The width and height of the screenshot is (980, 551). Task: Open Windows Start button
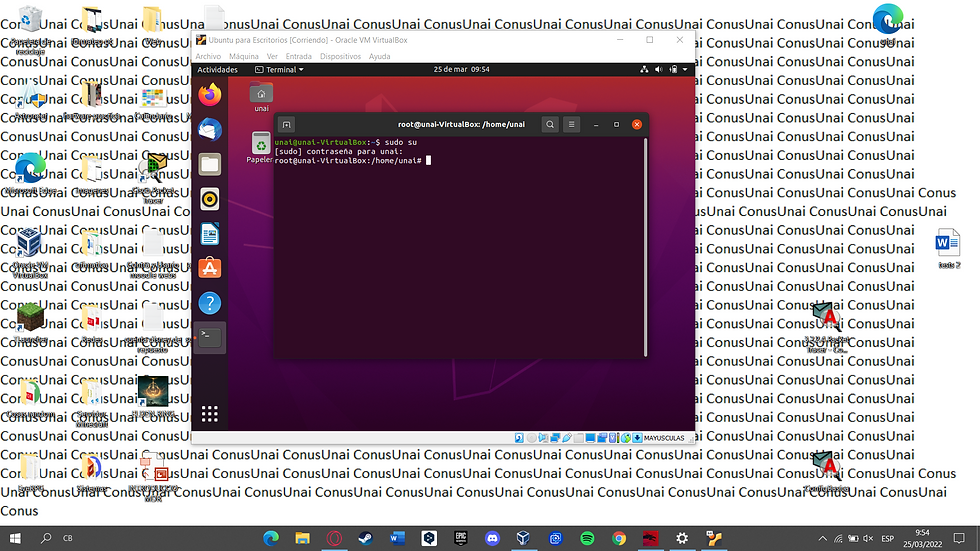click(15, 538)
